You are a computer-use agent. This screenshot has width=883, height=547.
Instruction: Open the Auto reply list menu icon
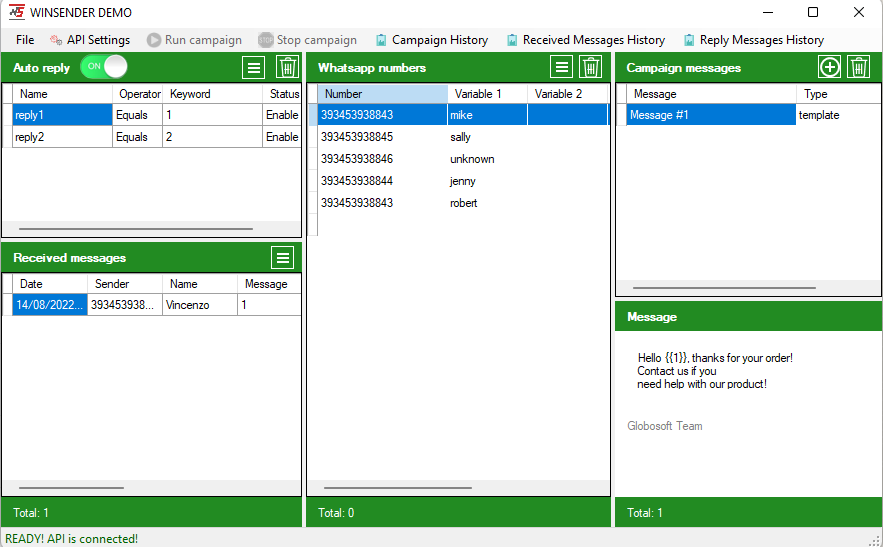tap(253, 67)
